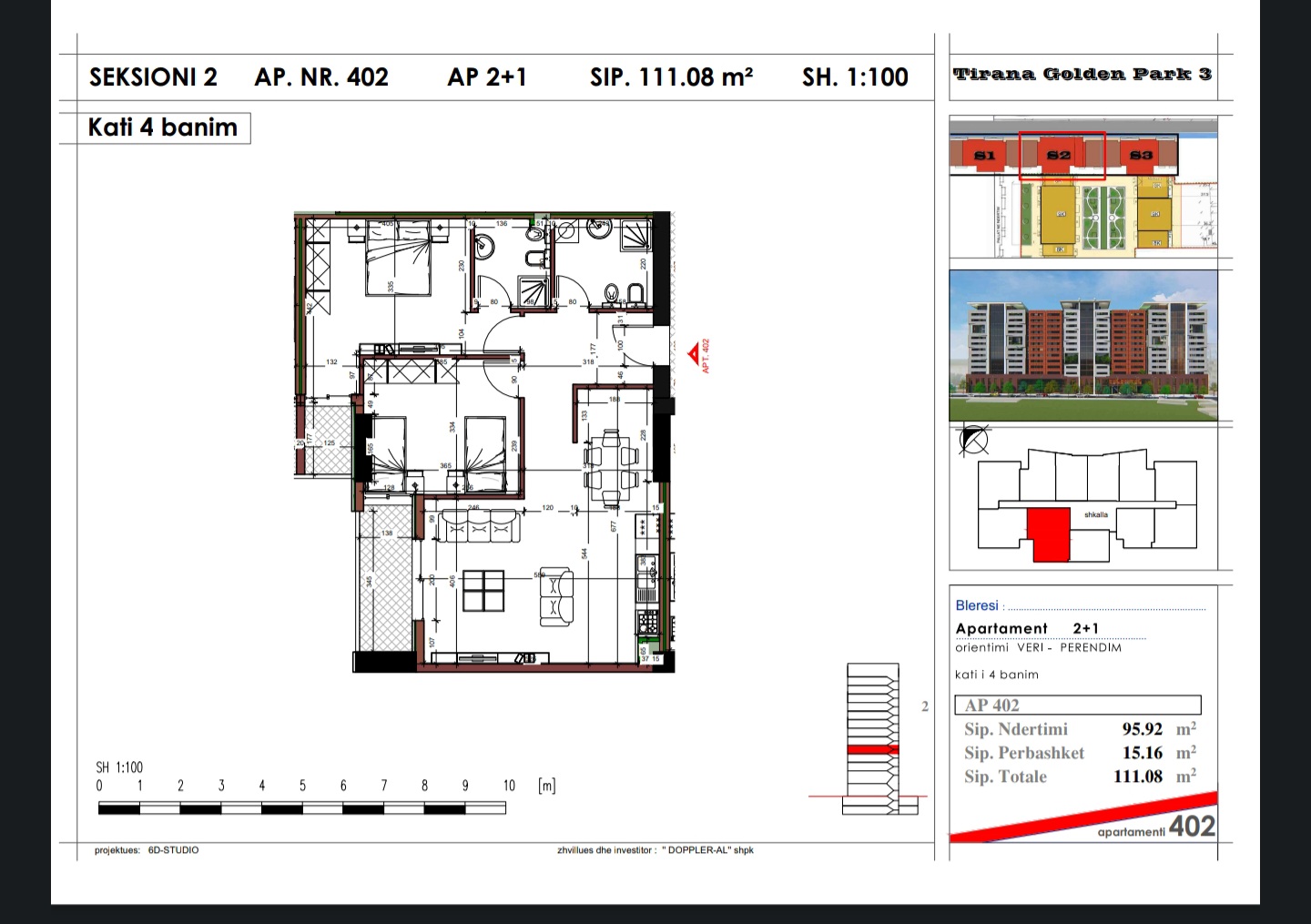Click the "Tirana Golden Park 3" title
The width and height of the screenshot is (1311, 924).
[x=1082, y=74]
